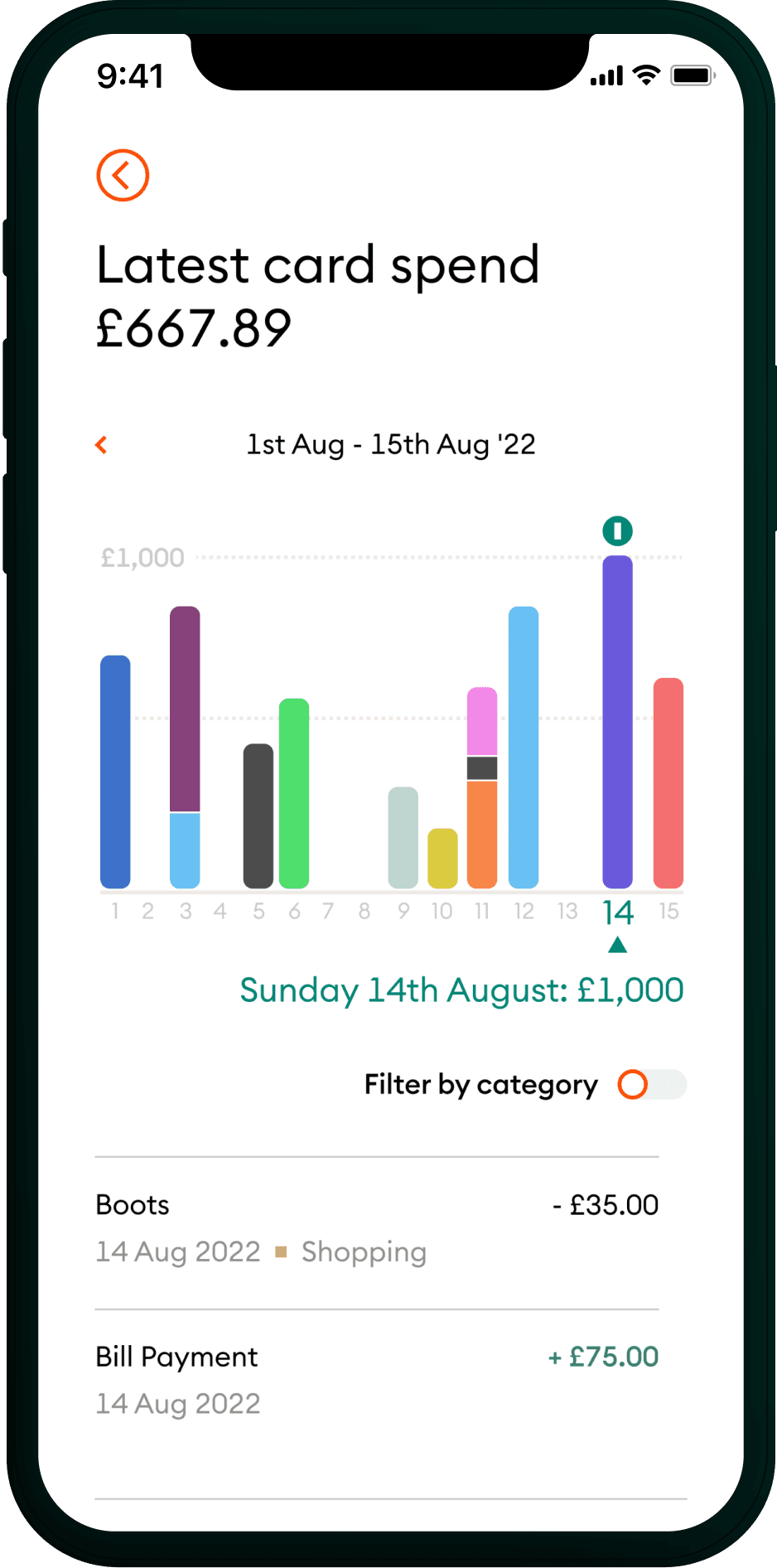Open the Boots transaction row
This screenshot has width=777, height=1568.
[x=377, y=1227]
